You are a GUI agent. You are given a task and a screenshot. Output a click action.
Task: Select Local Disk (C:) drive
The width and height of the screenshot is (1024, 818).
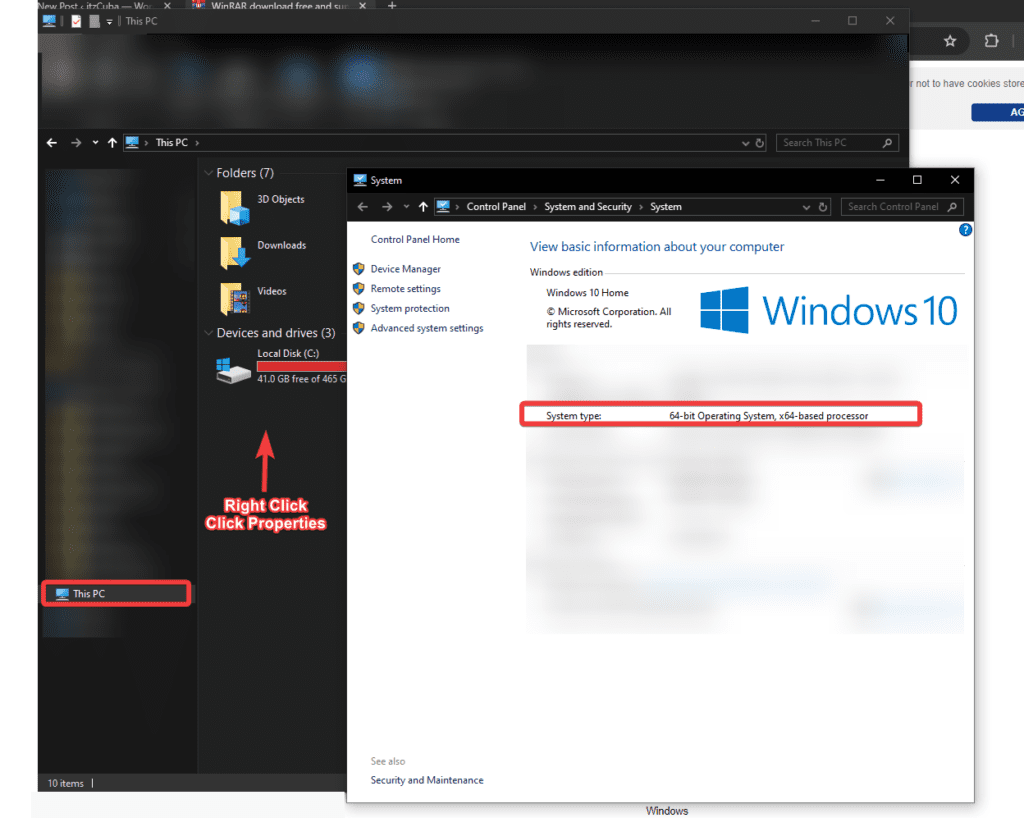click(282, 366)
